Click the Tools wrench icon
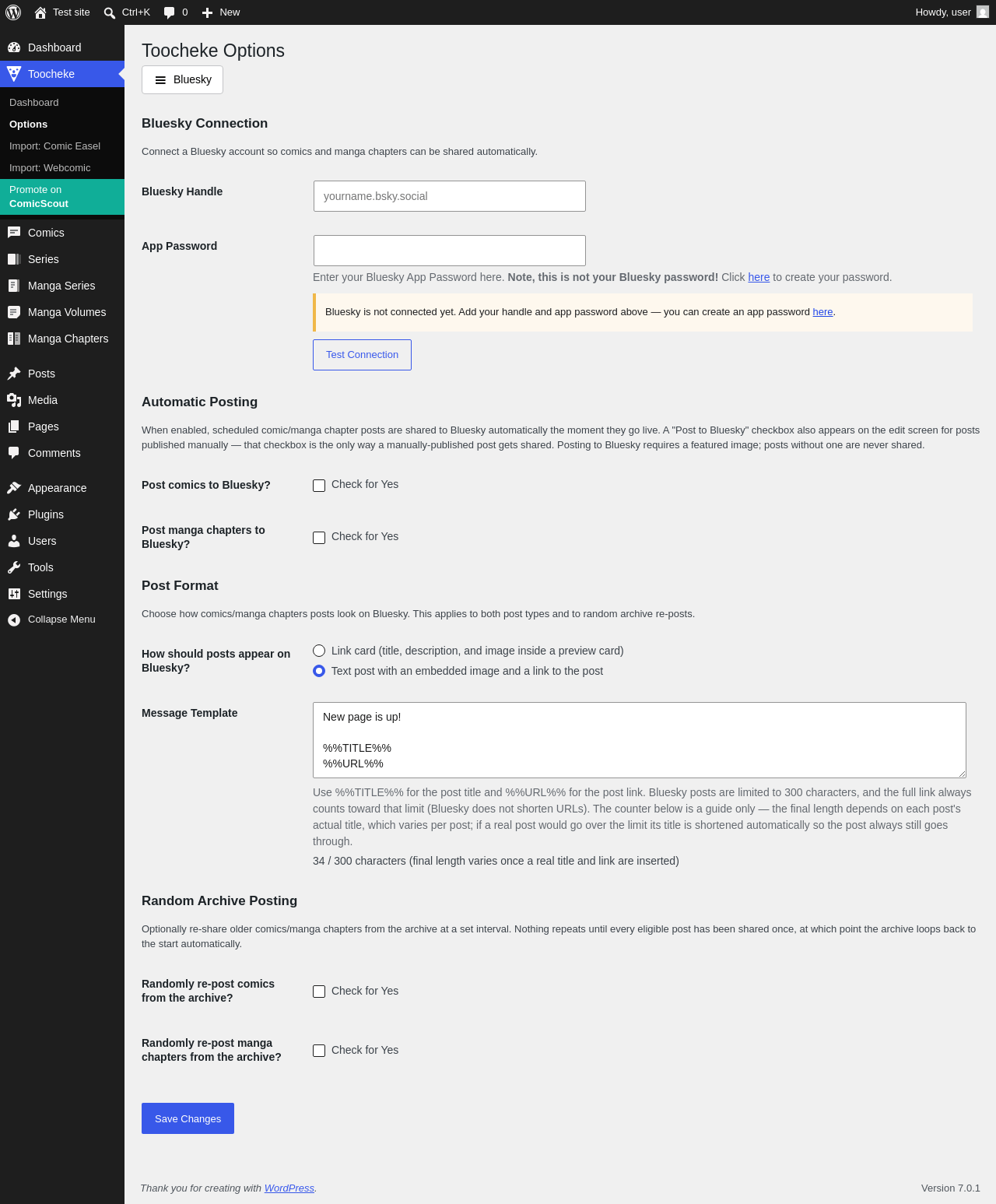The image size is (996, 1204). [14, 567]
